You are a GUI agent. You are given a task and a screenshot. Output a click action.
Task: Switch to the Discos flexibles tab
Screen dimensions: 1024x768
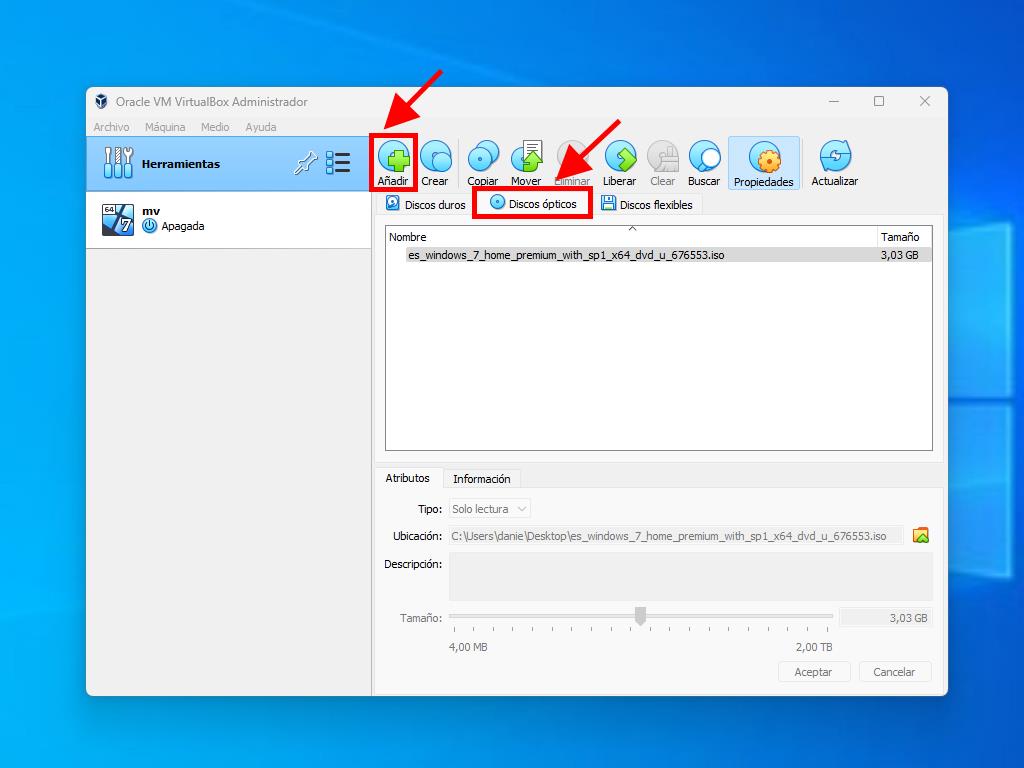click(x=647, y=204)
